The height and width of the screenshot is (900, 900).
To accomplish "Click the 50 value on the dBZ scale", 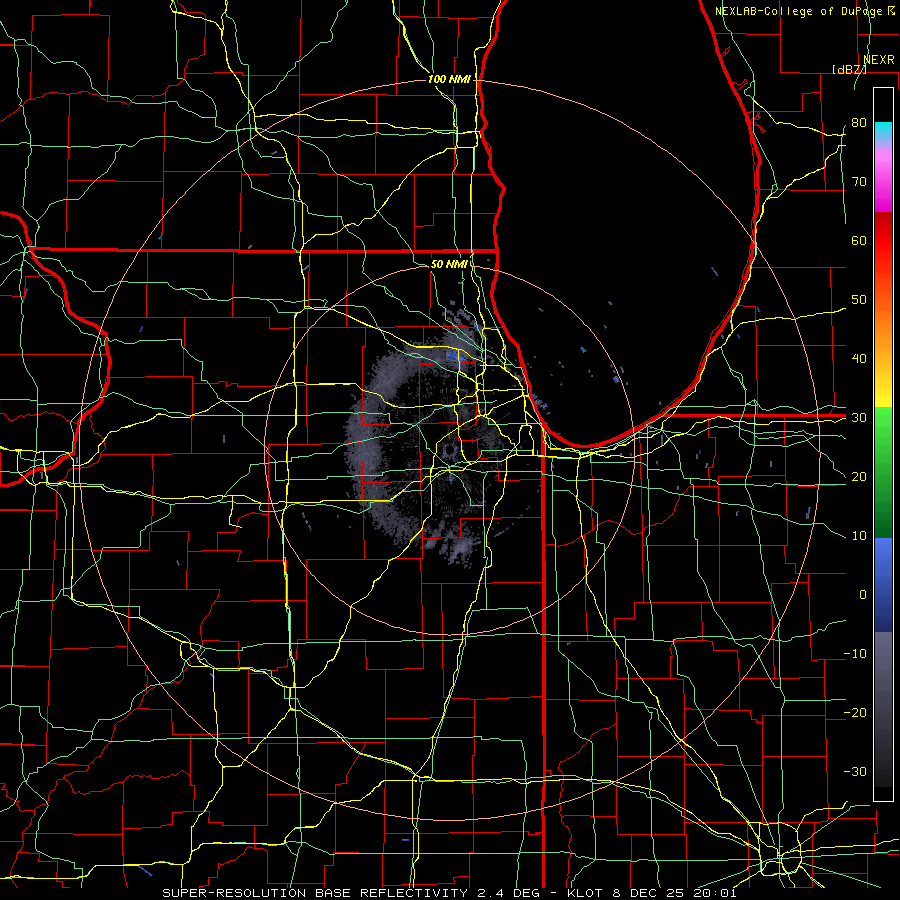I will coord(859,300).
